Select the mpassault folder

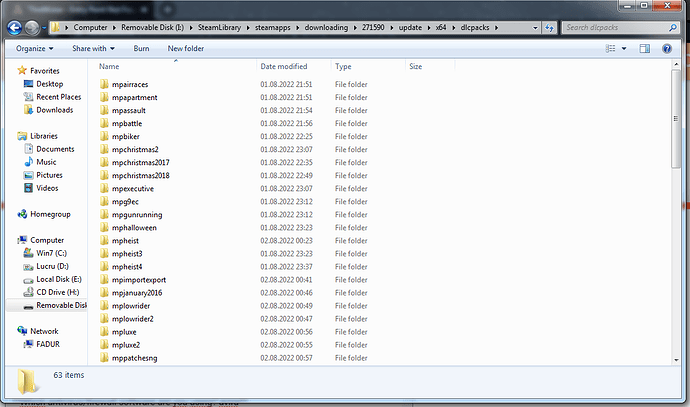pyautogui.click(x=128, y=110)
